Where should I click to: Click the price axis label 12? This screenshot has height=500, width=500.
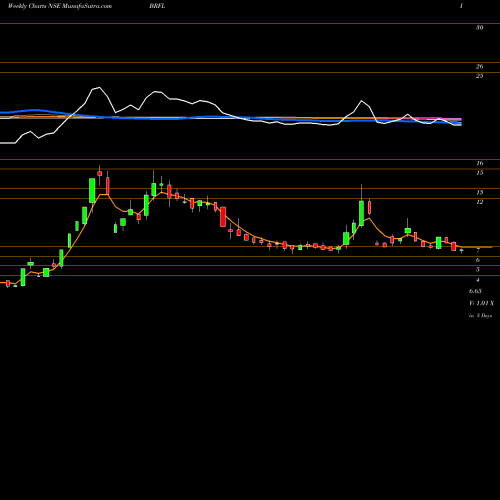pos(480,202)
